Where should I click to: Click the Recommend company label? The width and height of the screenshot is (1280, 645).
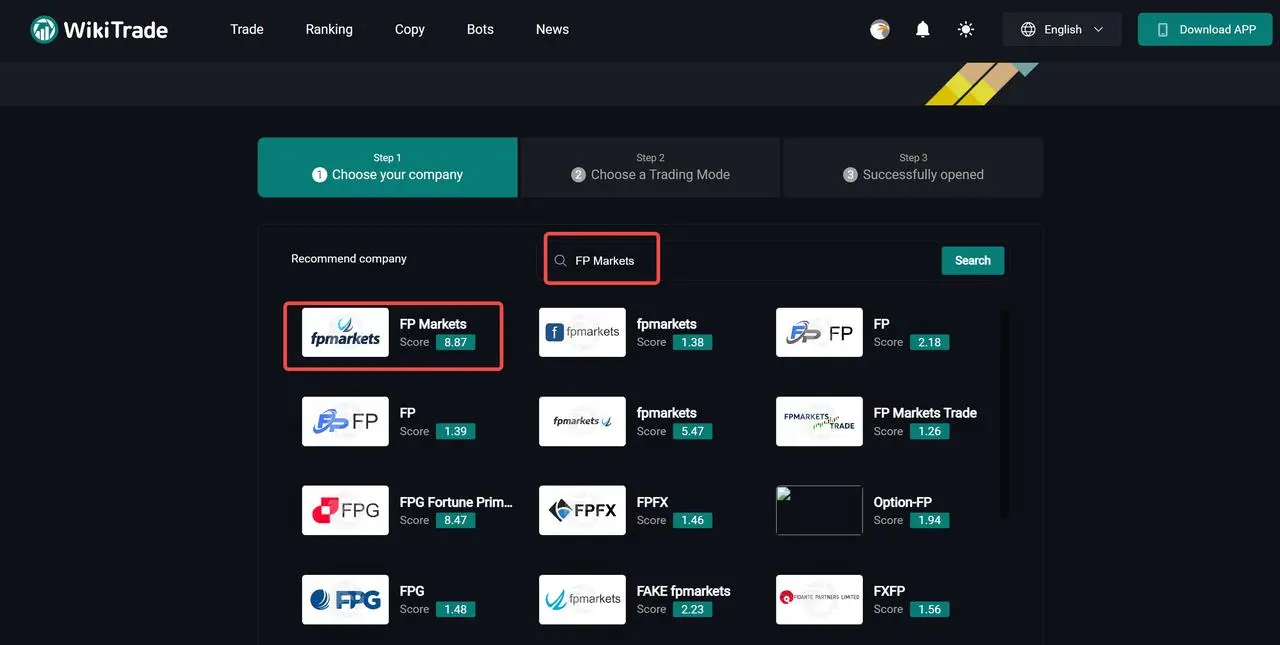point(349,259)
